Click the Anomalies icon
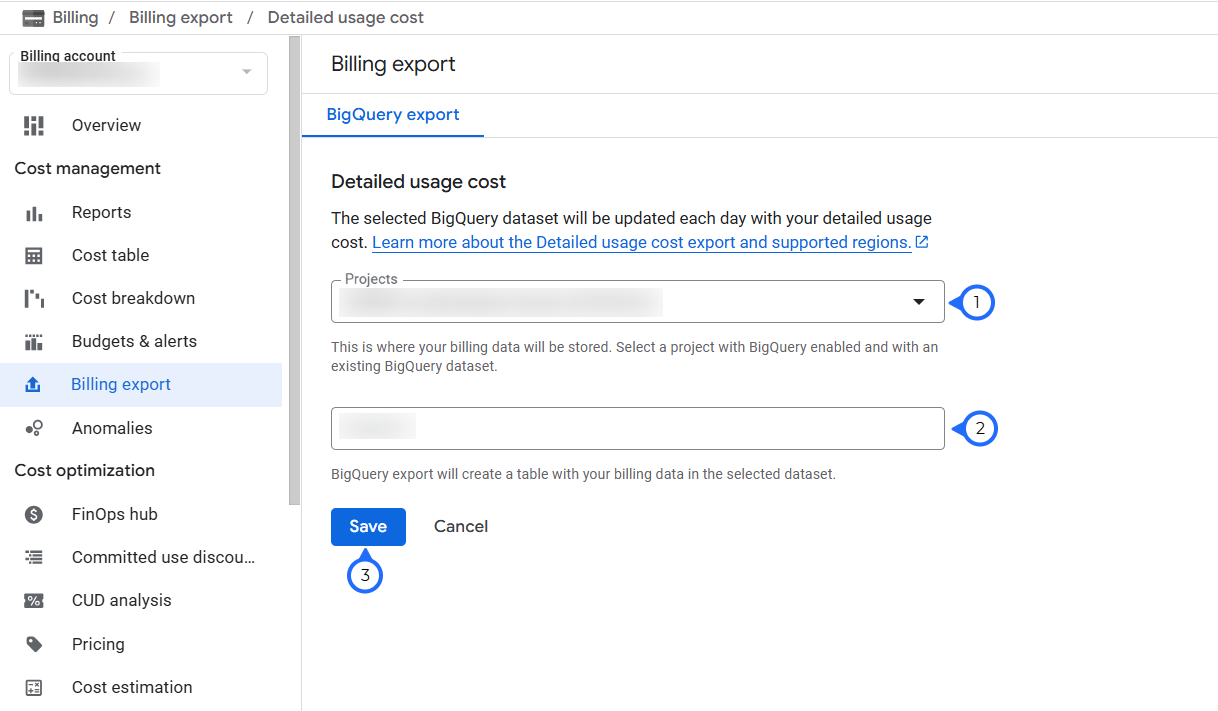Image resolution: width=1218 pixels, height=711 pixels. point(34,428)
